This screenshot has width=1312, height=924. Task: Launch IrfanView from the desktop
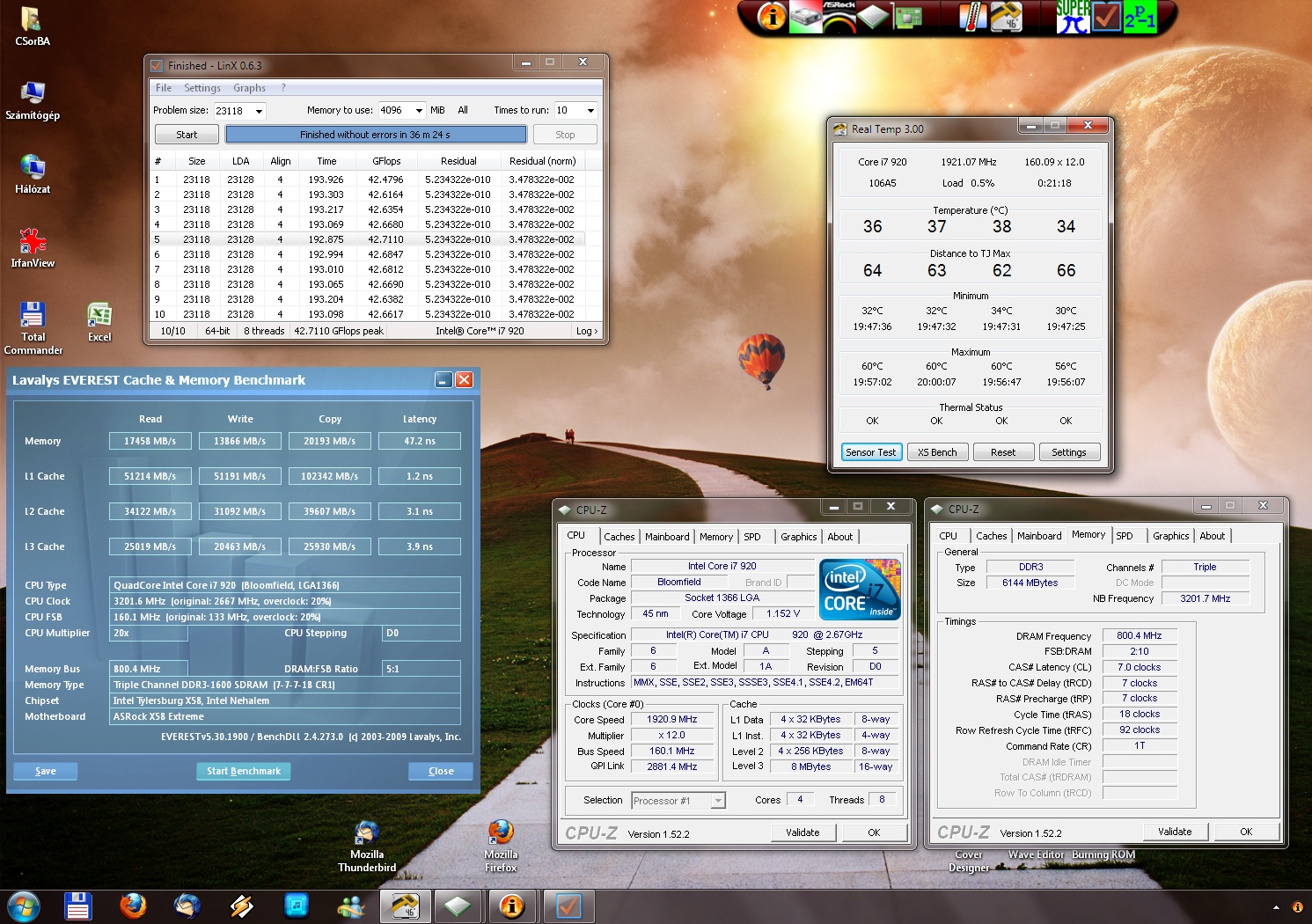33,248
